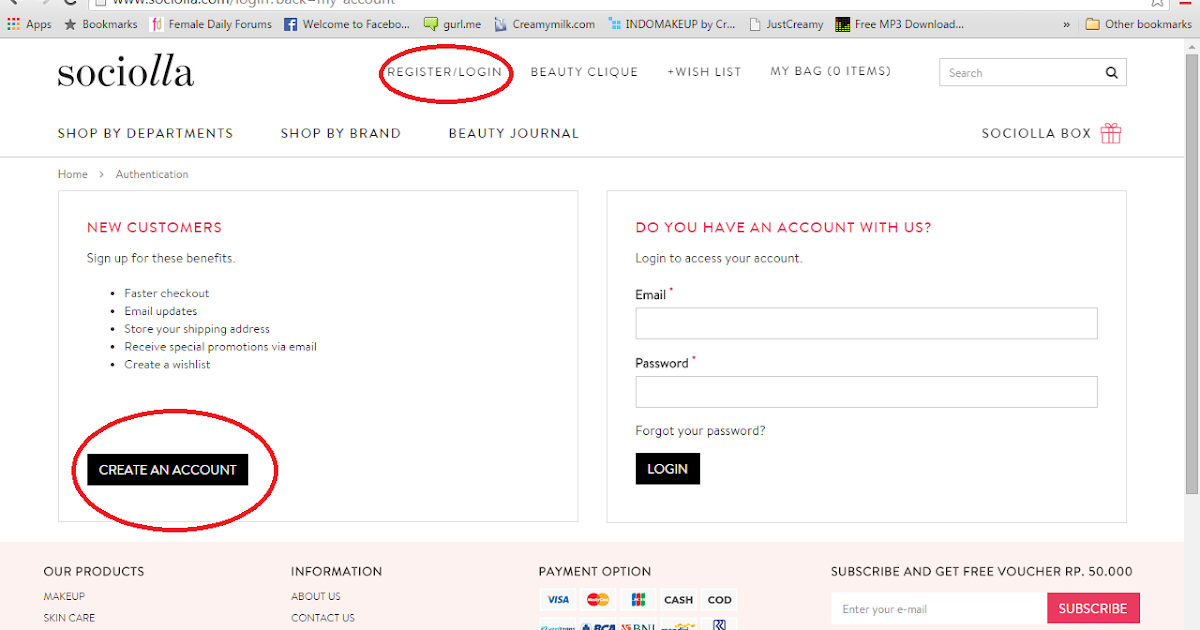Open Beauty Journal menu item
The image size is (1200, 630).
point(513,133)
